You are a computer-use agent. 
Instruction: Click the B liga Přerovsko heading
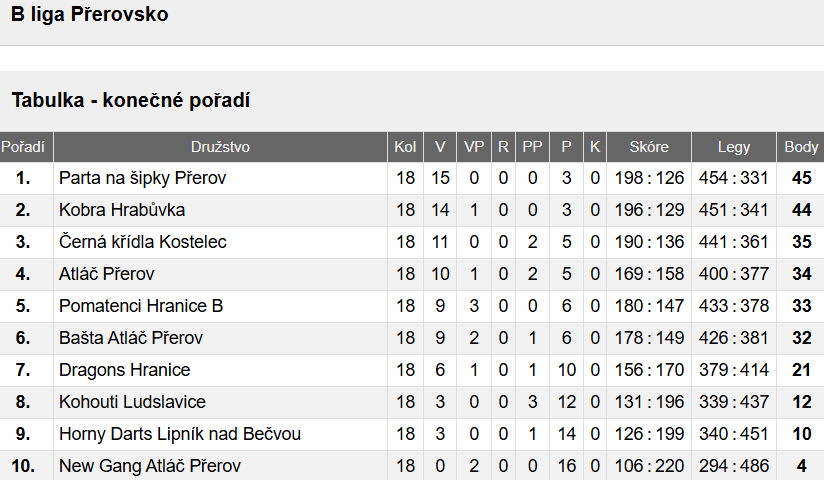point(89,14)
